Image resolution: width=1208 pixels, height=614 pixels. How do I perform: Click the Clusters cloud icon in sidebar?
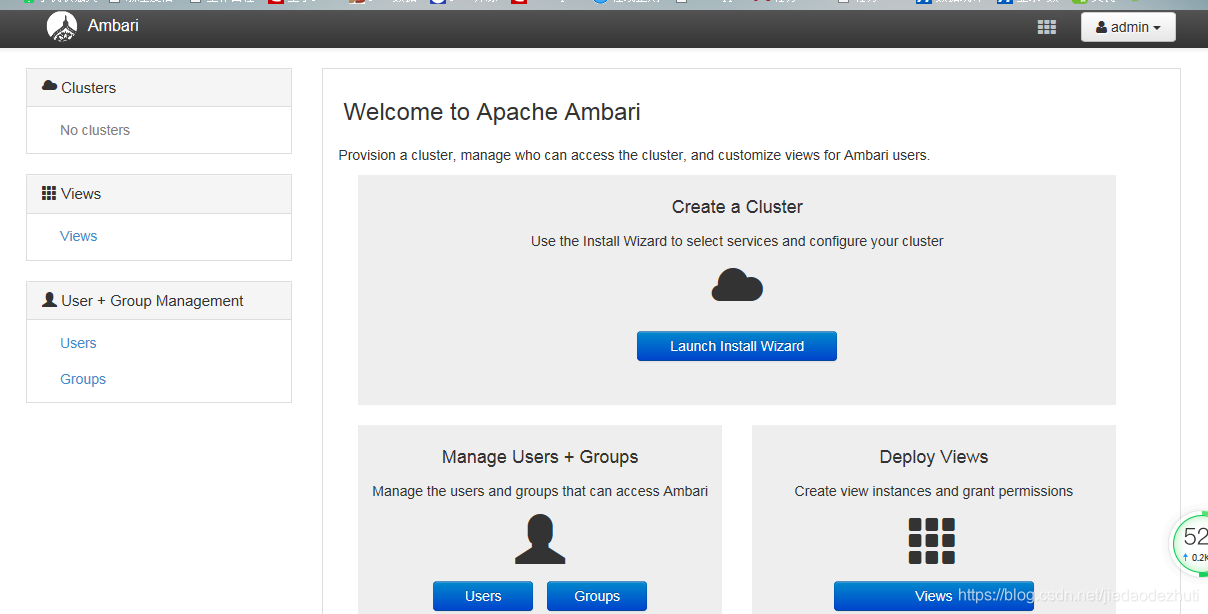[49, 87]
